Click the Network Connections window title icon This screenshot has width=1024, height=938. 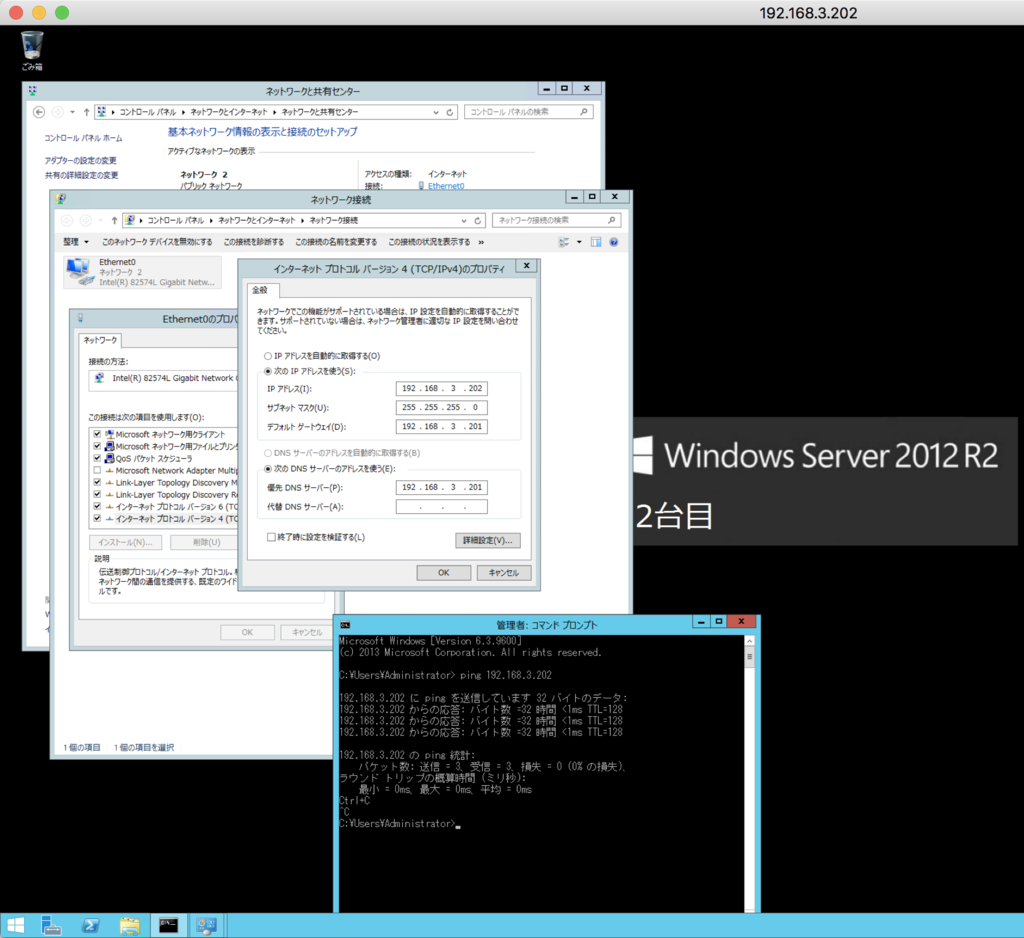[x=61, y=199]
